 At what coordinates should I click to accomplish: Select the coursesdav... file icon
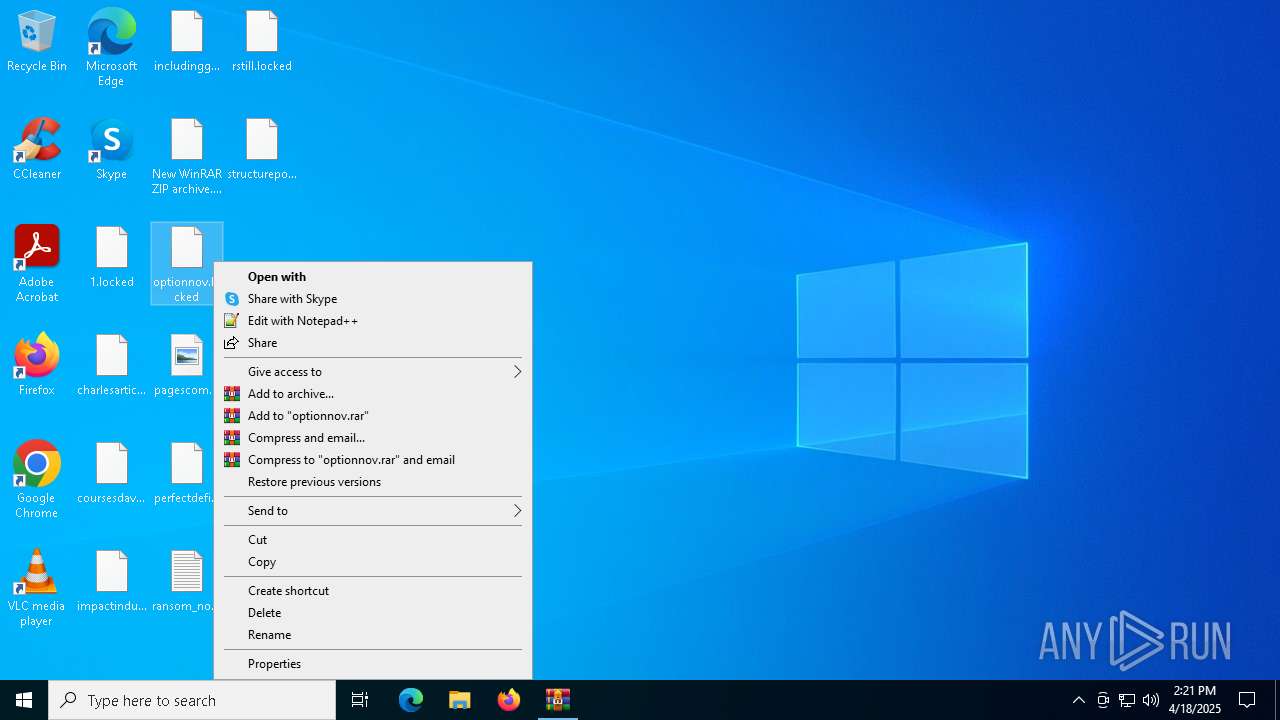(x=111, y=473)
